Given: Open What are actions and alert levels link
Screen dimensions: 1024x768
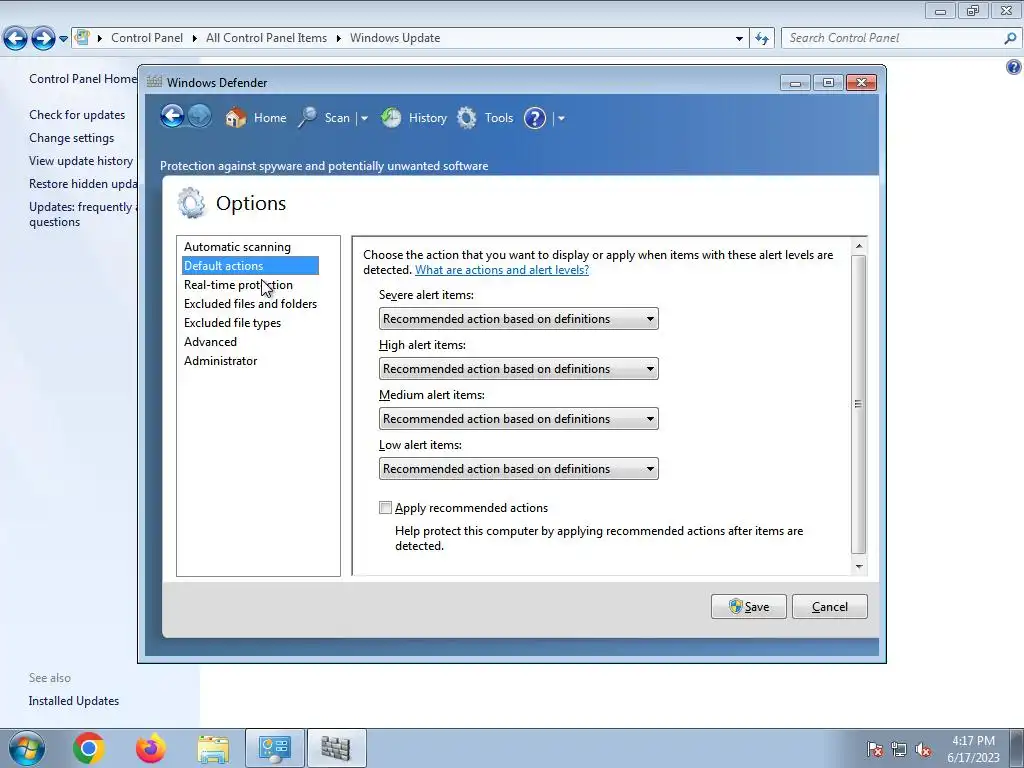Looking at the screenshot, I should [502, 270].
